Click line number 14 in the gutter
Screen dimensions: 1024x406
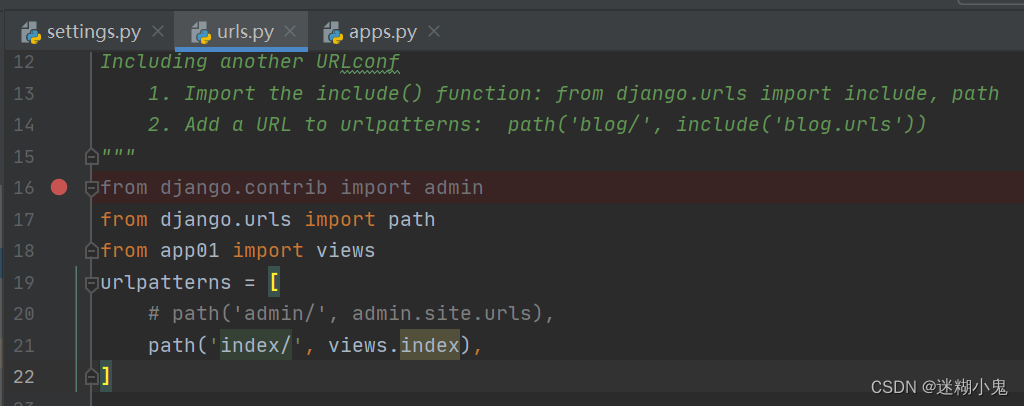pos(24,125)
